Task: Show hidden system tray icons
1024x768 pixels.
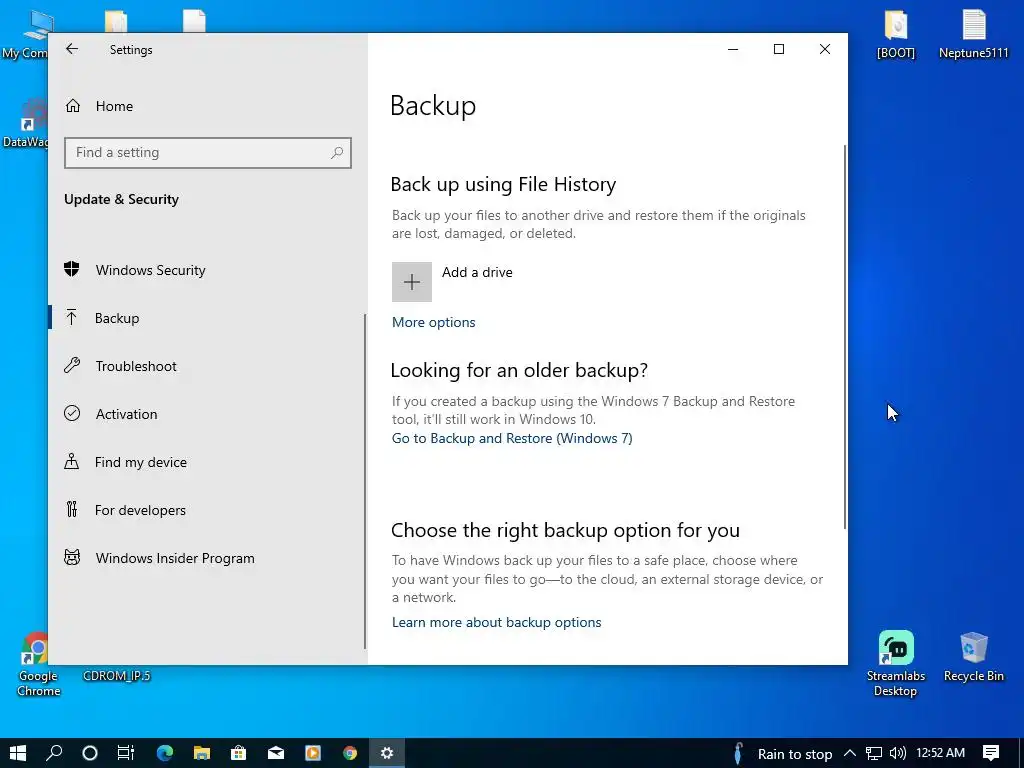Action: (850, 753)
